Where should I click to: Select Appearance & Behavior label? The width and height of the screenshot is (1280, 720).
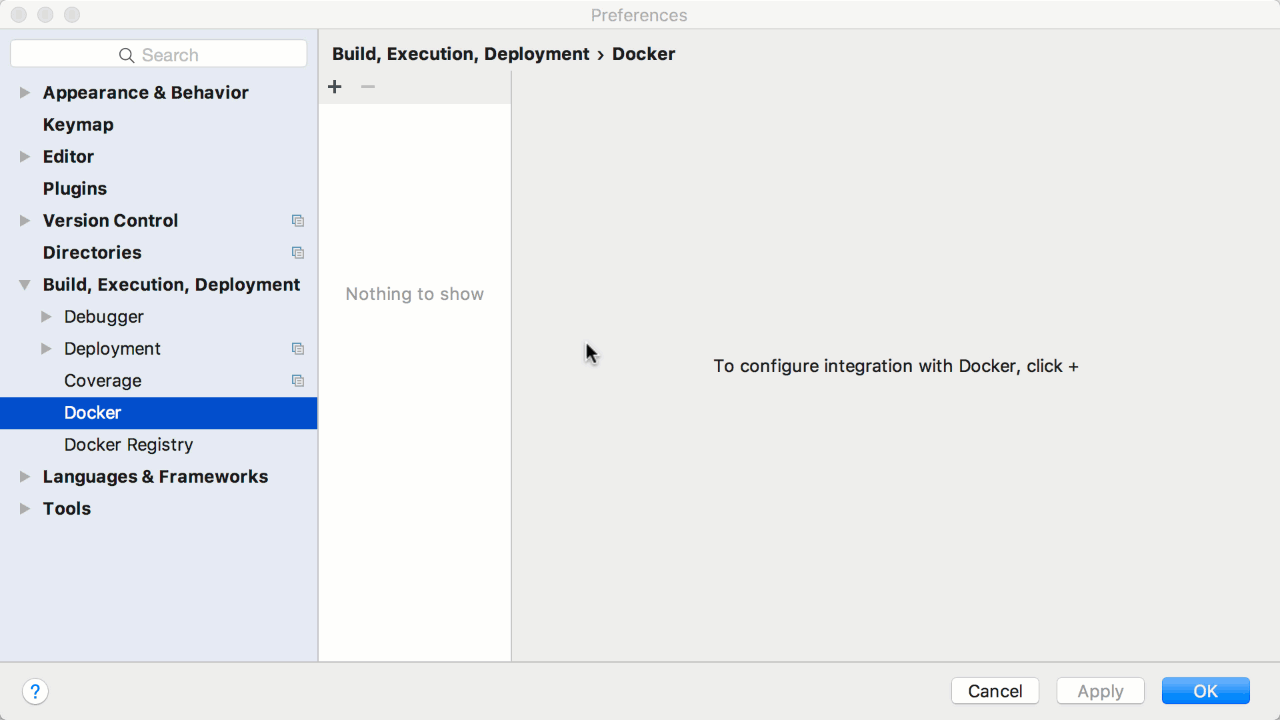click(146, 93)
